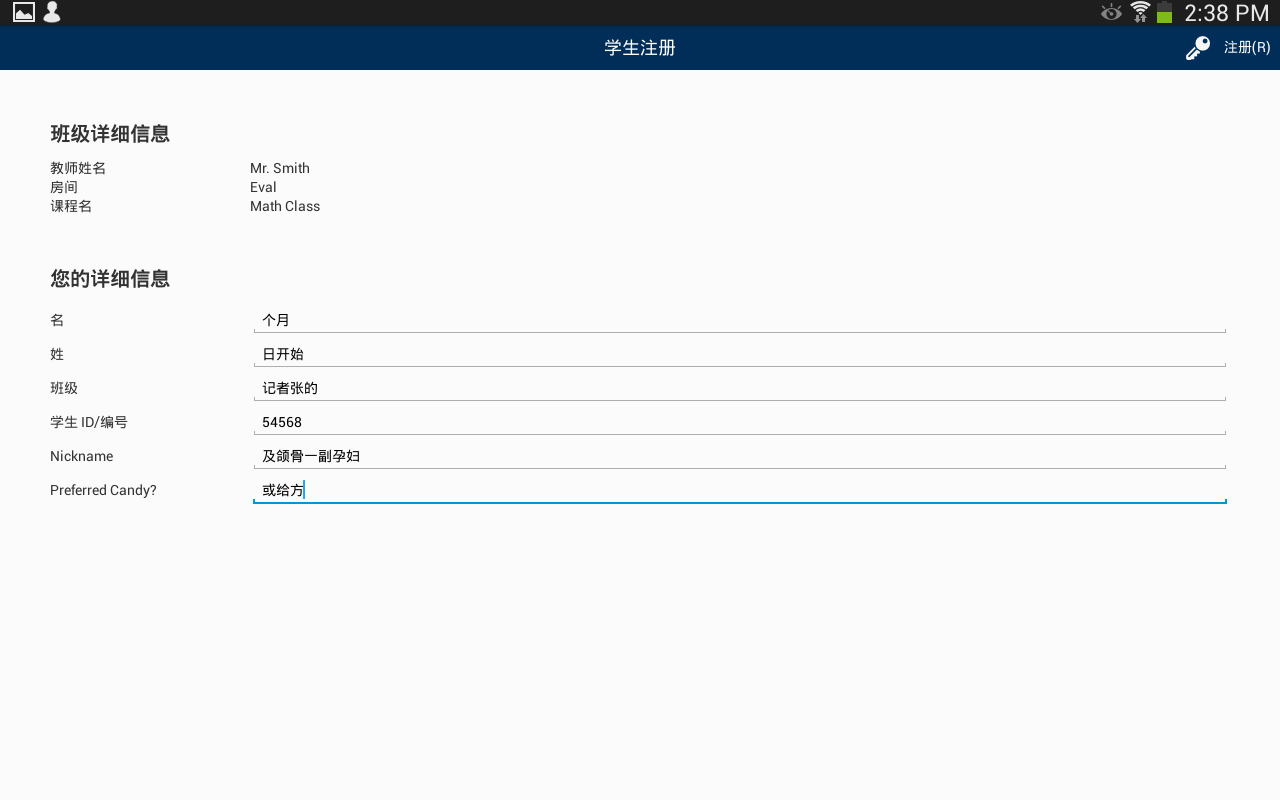1280x800 pixels.
Task: Click the 注册(R) register button
Action: click(1247, 47)
